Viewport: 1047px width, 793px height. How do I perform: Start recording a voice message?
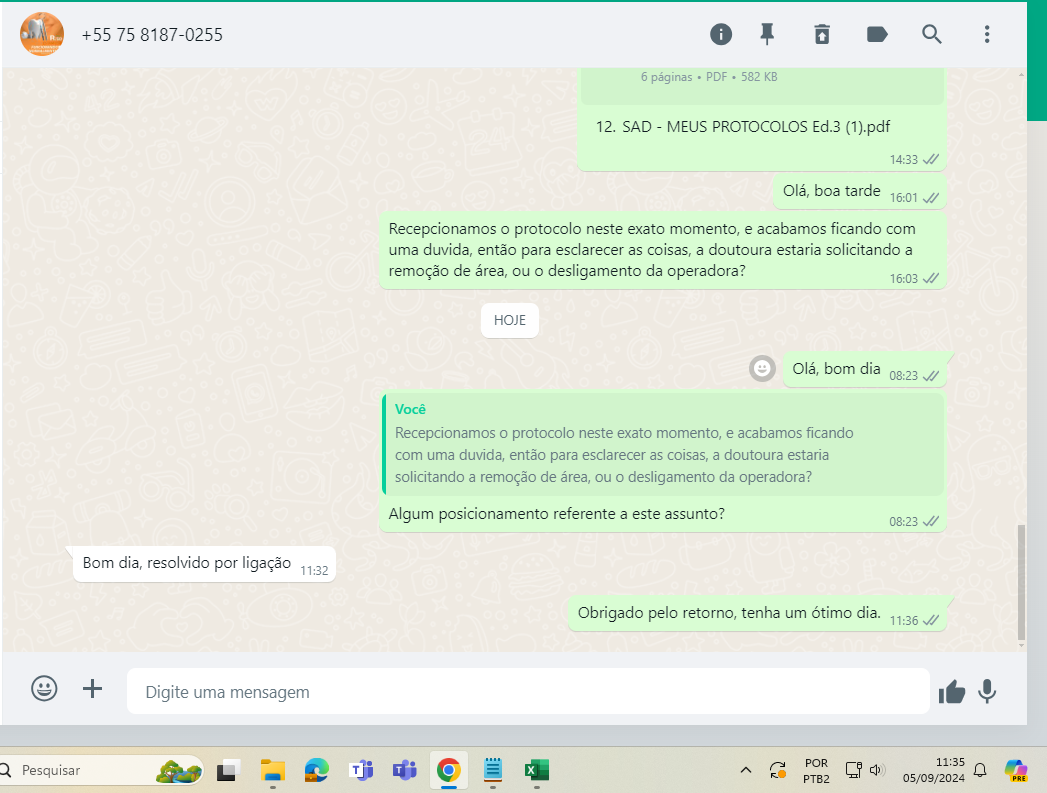click(987, 692)
